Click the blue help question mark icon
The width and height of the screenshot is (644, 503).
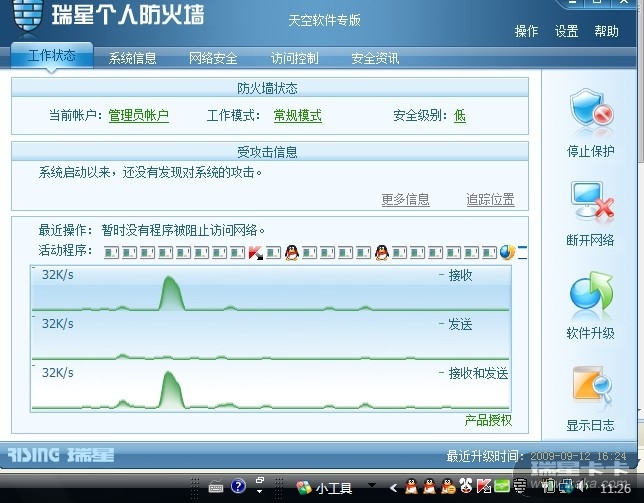tap(238, 487)
